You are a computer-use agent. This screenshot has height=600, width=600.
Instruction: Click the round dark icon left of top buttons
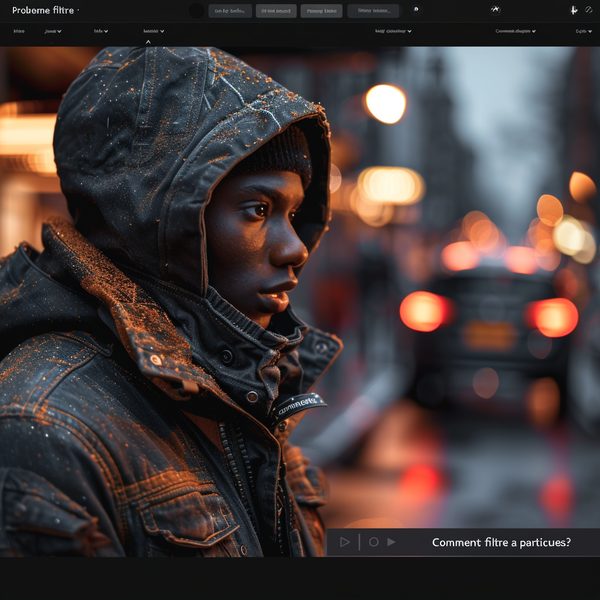[x=196, y=10]
